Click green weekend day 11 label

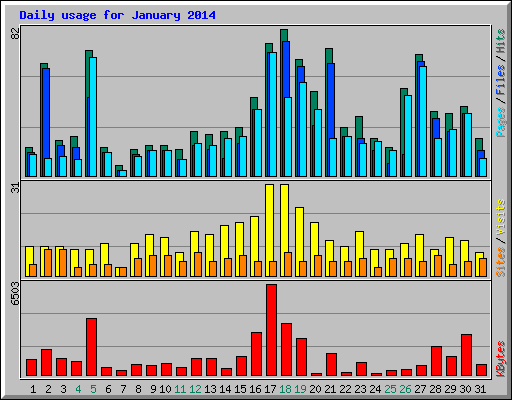[180, 389]
